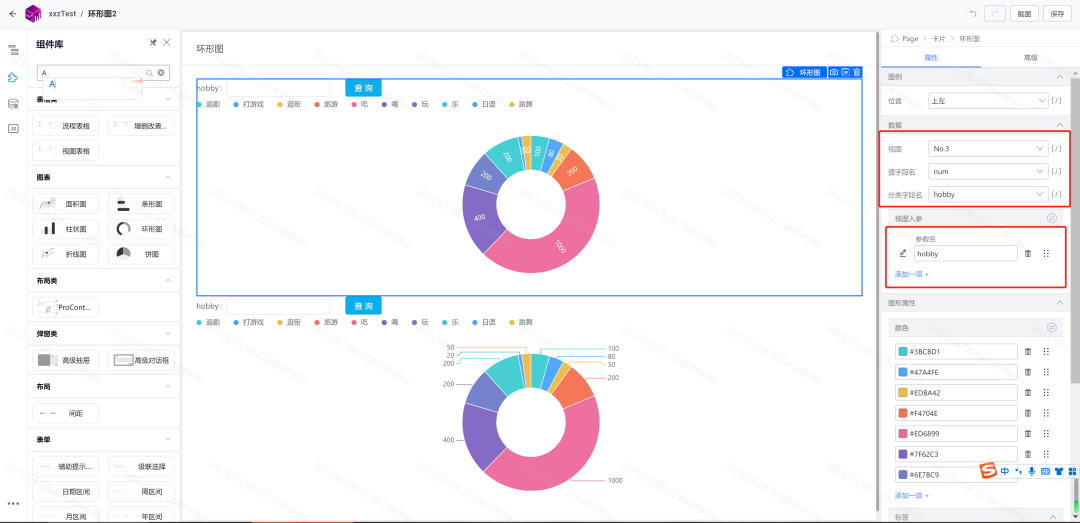Open the component library sidebar icon

(13, 77)
